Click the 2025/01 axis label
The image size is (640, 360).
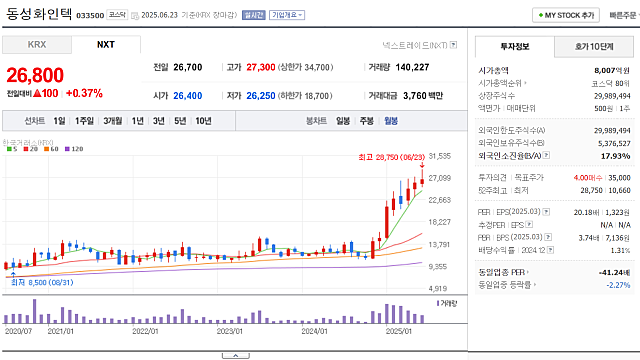point(399,331)
